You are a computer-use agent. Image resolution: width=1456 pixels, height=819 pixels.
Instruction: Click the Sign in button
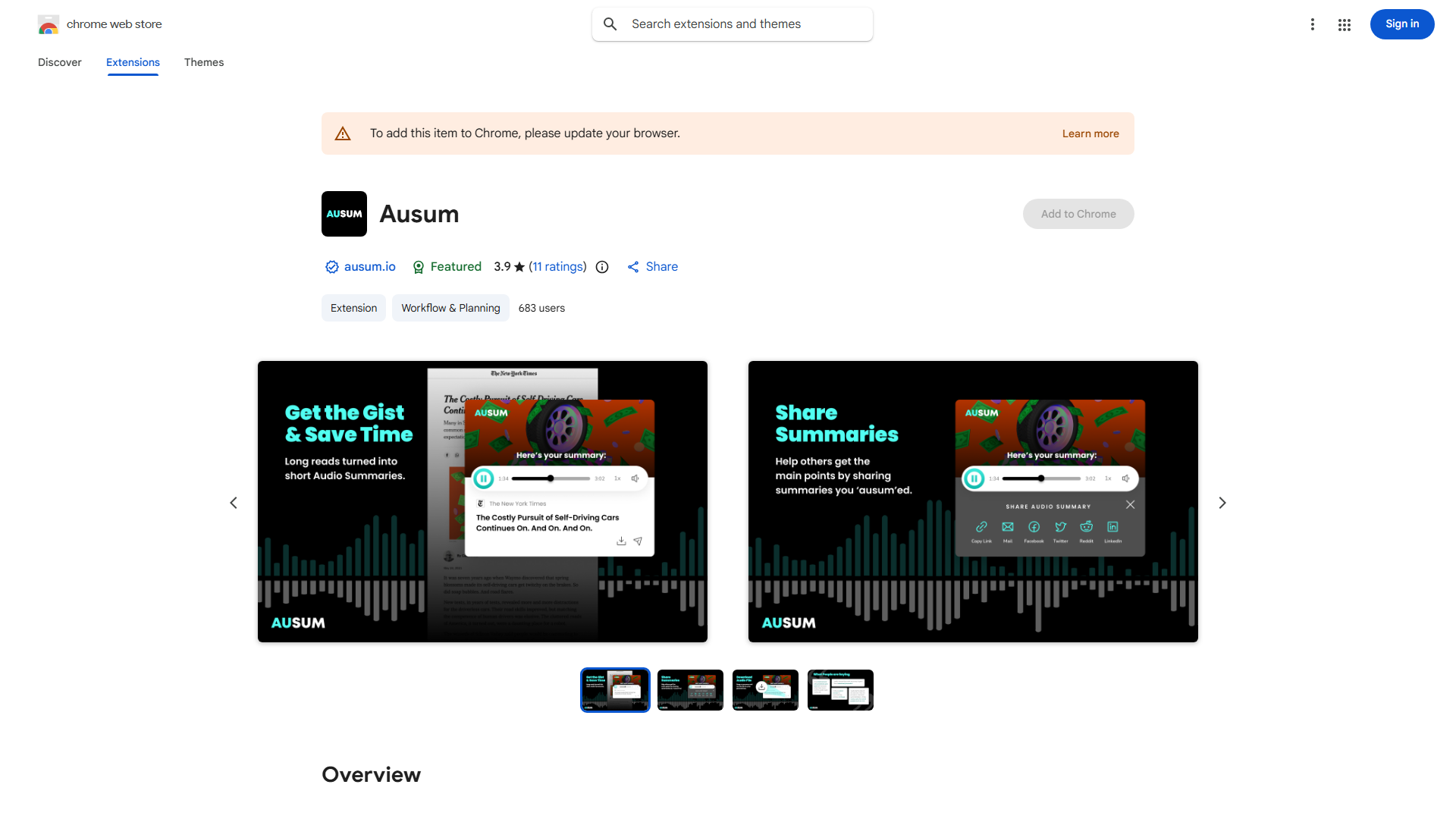click(x=1401, y=24)
